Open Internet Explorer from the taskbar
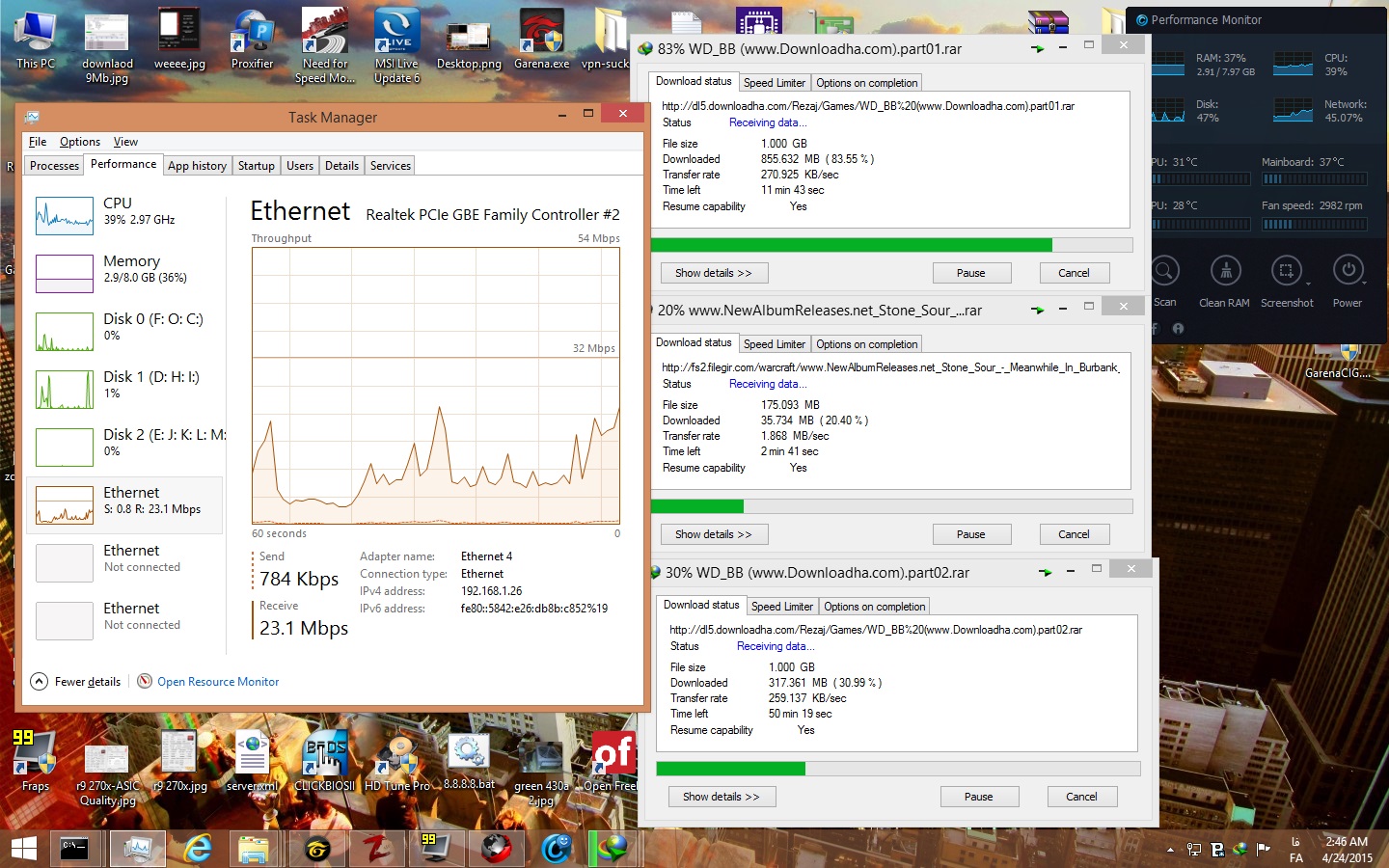1389x868 pixels. [x=198, y=849]
